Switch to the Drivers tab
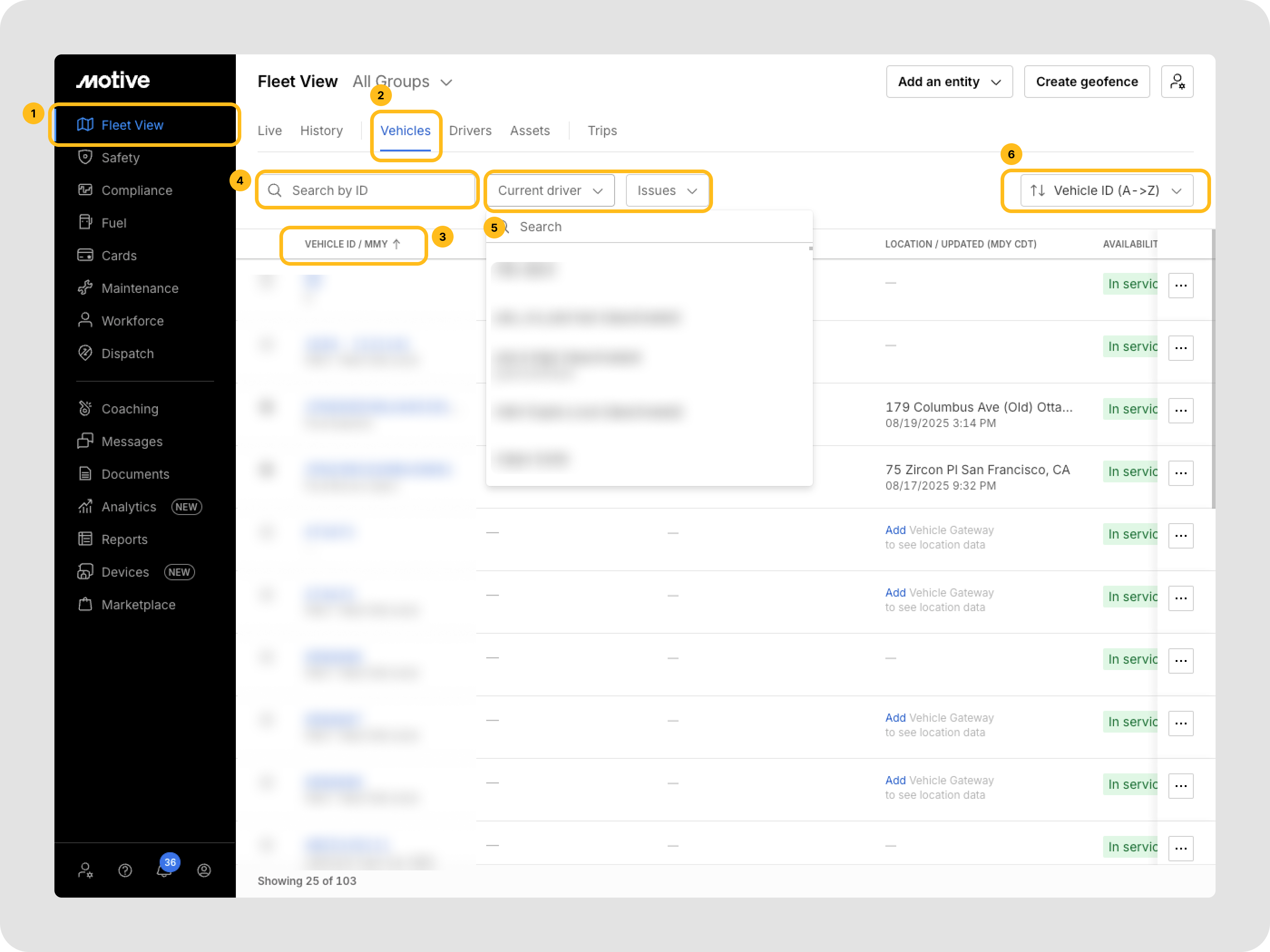 [x=469, y=131]
